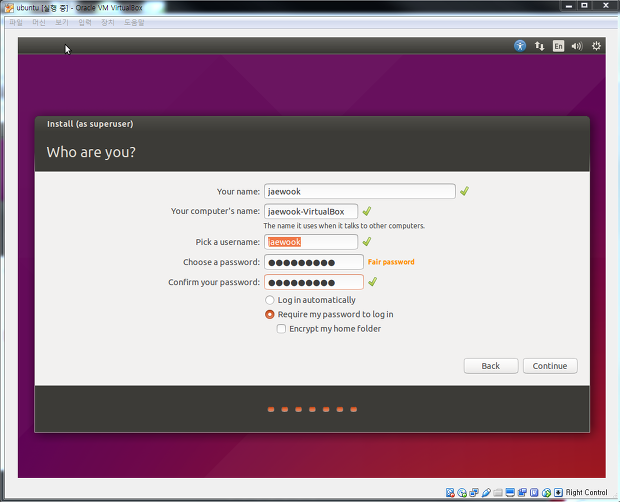The height and width of the screenshot is (502, 620).
Task: Click the VirtualBox video capture status icon
Action: click(522, 493)
